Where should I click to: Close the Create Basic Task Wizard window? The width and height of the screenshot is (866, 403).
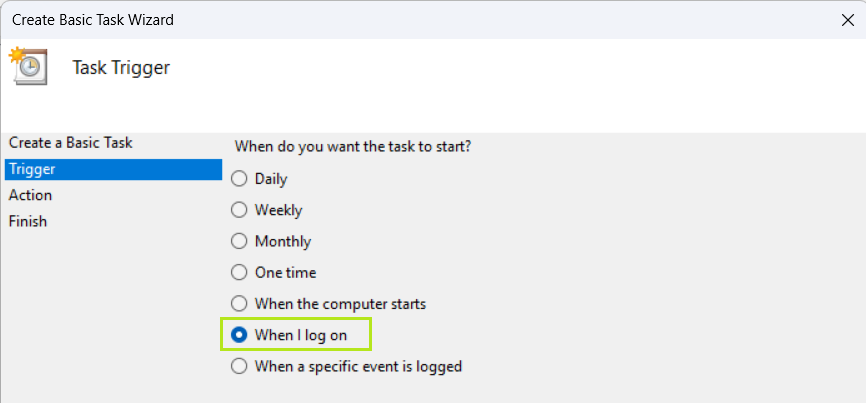tap(848, 19)
